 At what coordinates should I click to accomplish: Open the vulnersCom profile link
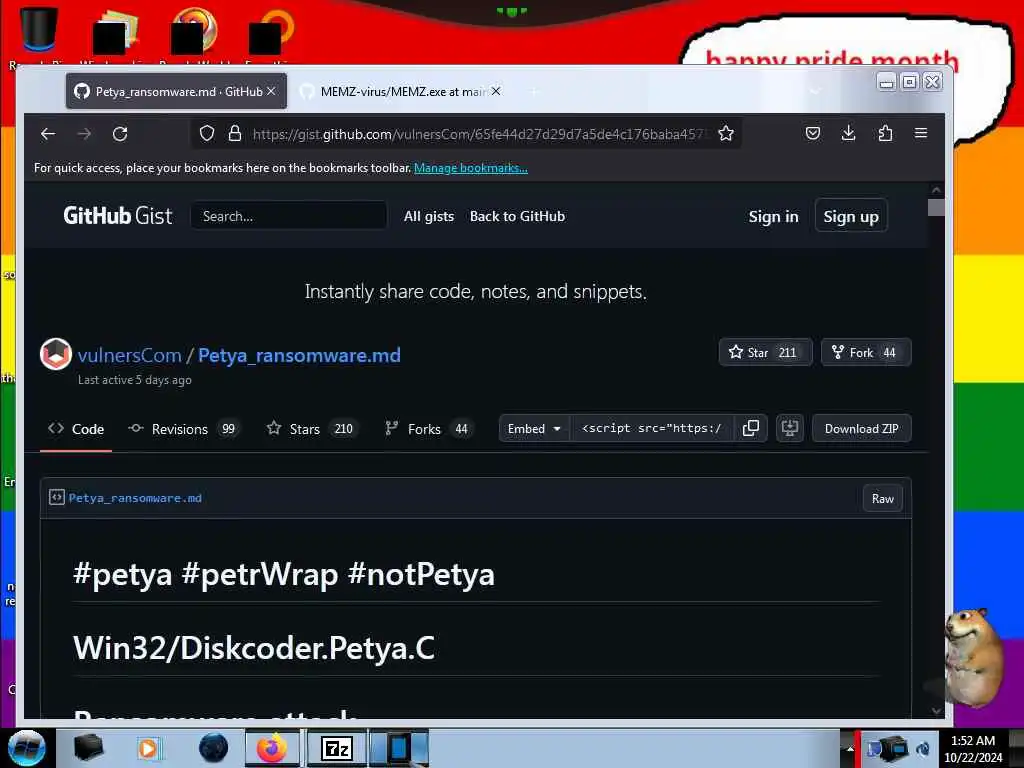coord(129,355)
